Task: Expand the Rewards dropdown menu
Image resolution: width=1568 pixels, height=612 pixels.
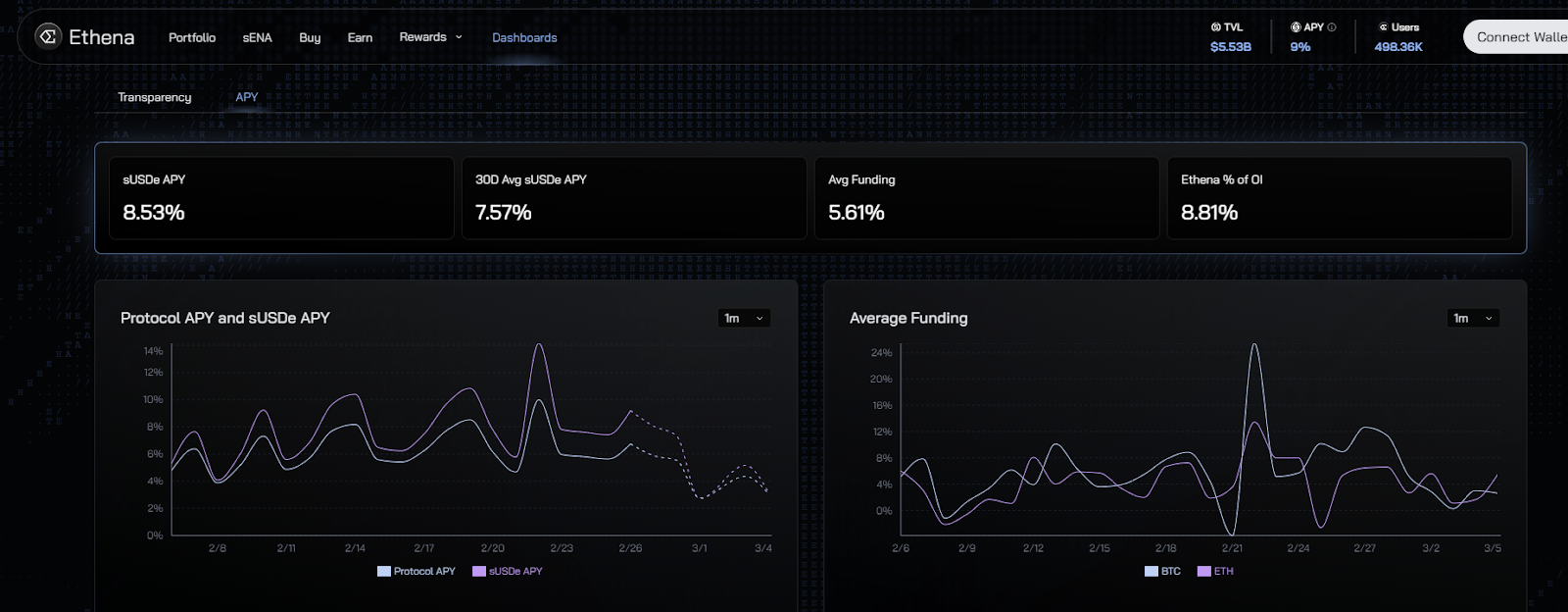Action: 430,37
